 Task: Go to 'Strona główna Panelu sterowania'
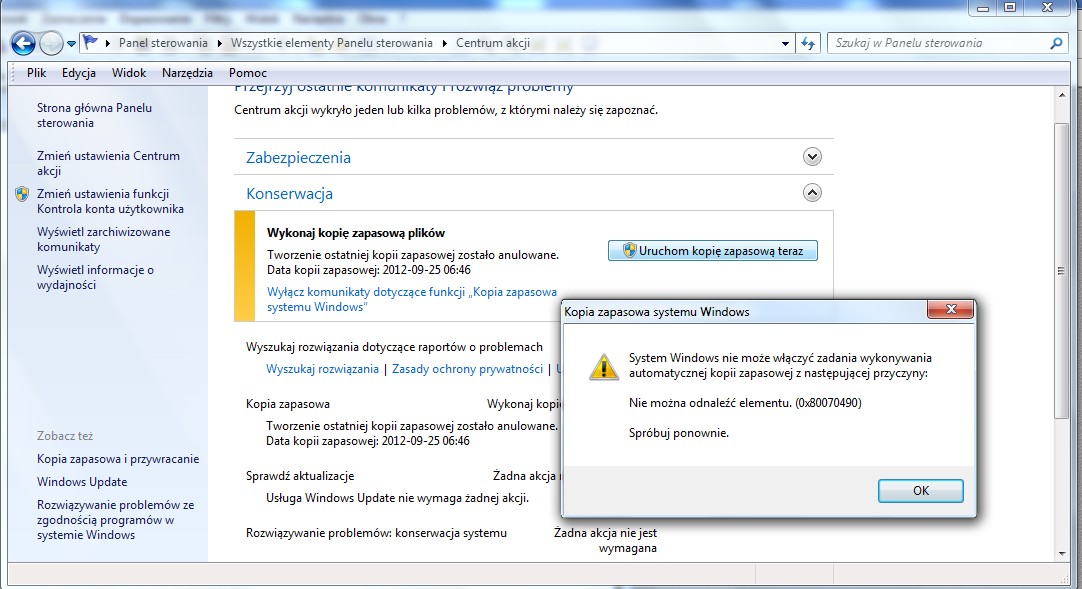click(x=95, y=115)
